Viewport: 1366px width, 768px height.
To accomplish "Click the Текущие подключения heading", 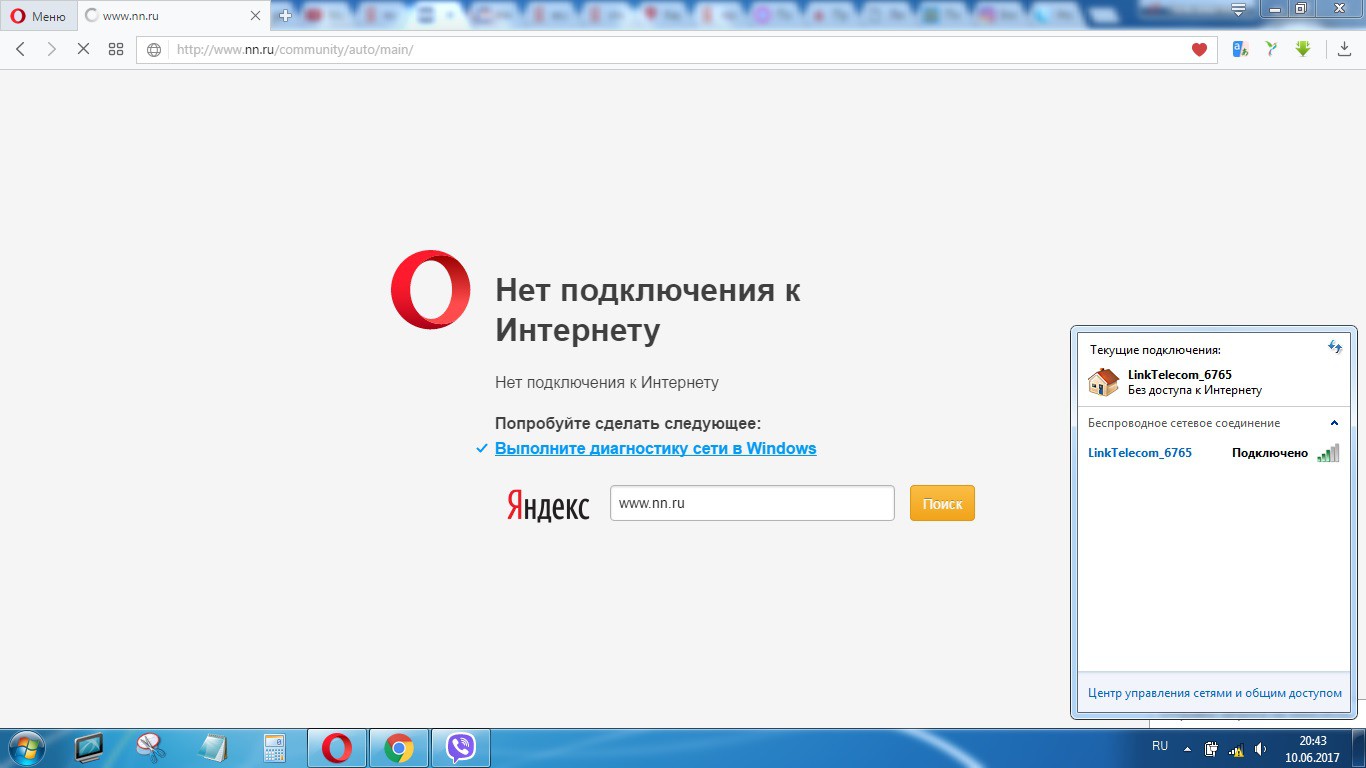I will (x=1155, y=350).
